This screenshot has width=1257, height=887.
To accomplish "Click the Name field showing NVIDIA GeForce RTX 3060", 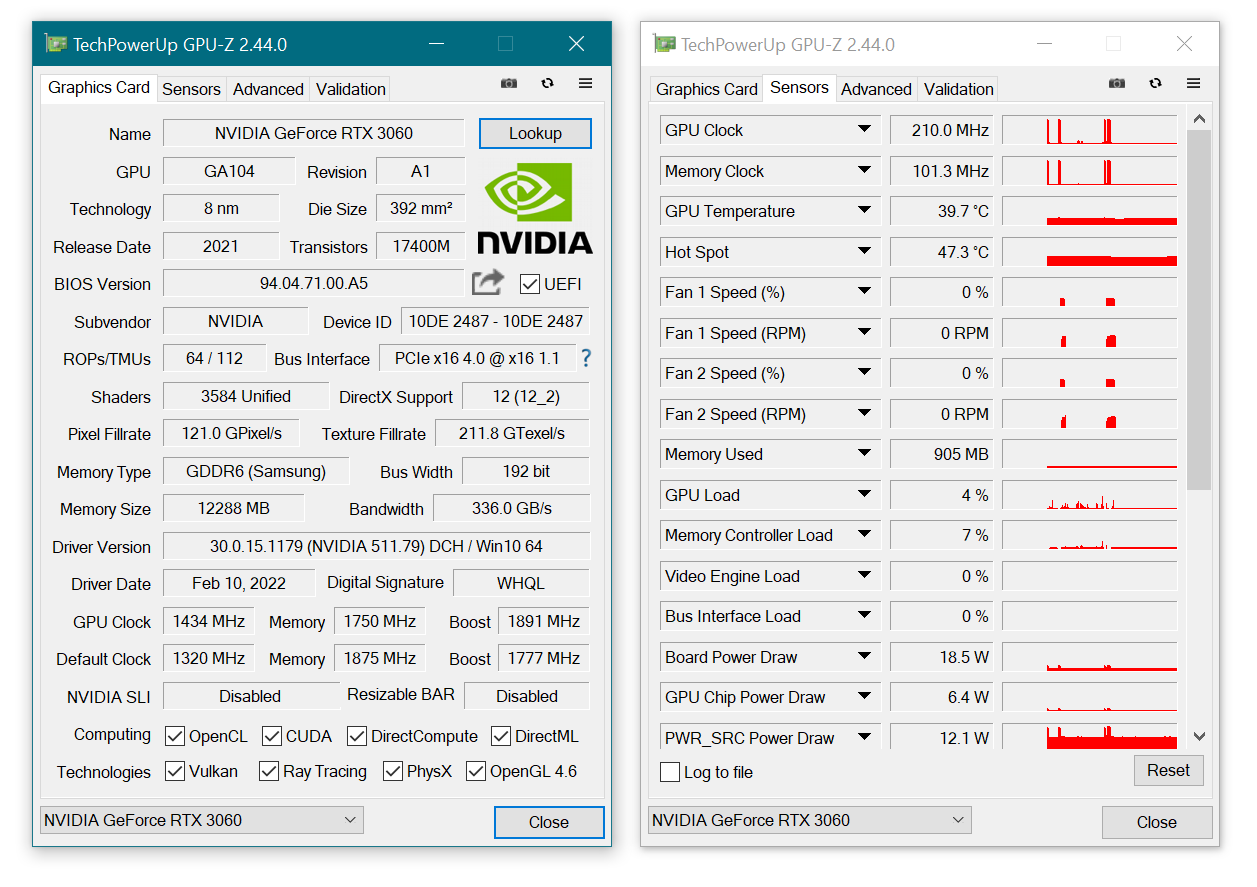I will [x=314, y=133].
